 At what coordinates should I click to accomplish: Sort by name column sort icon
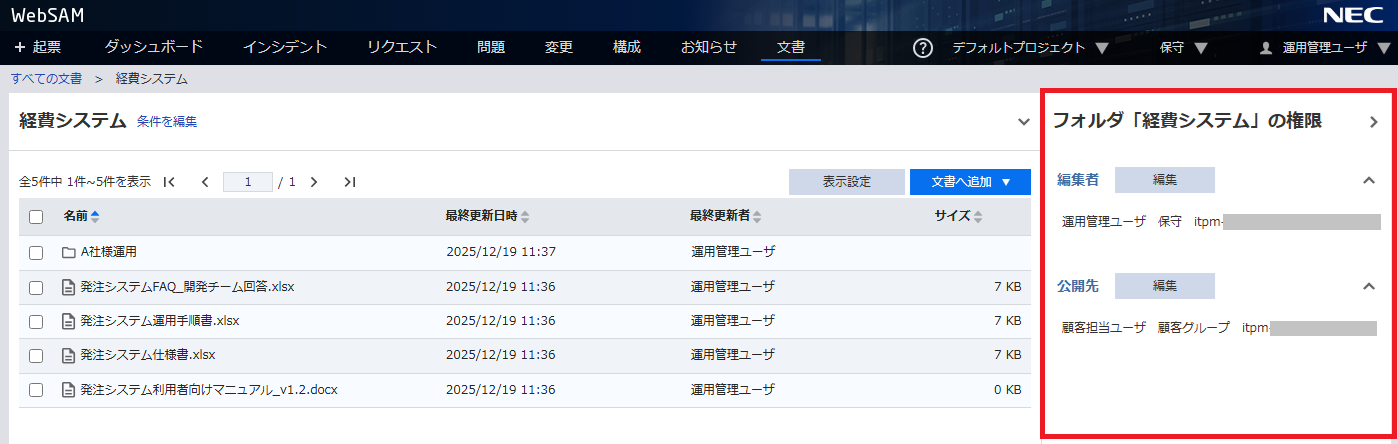click(x=95, y=216)
